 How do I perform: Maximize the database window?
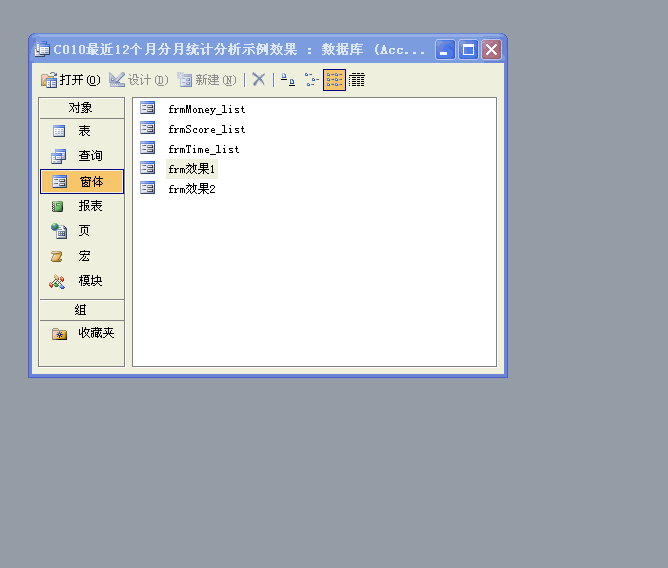468,50
